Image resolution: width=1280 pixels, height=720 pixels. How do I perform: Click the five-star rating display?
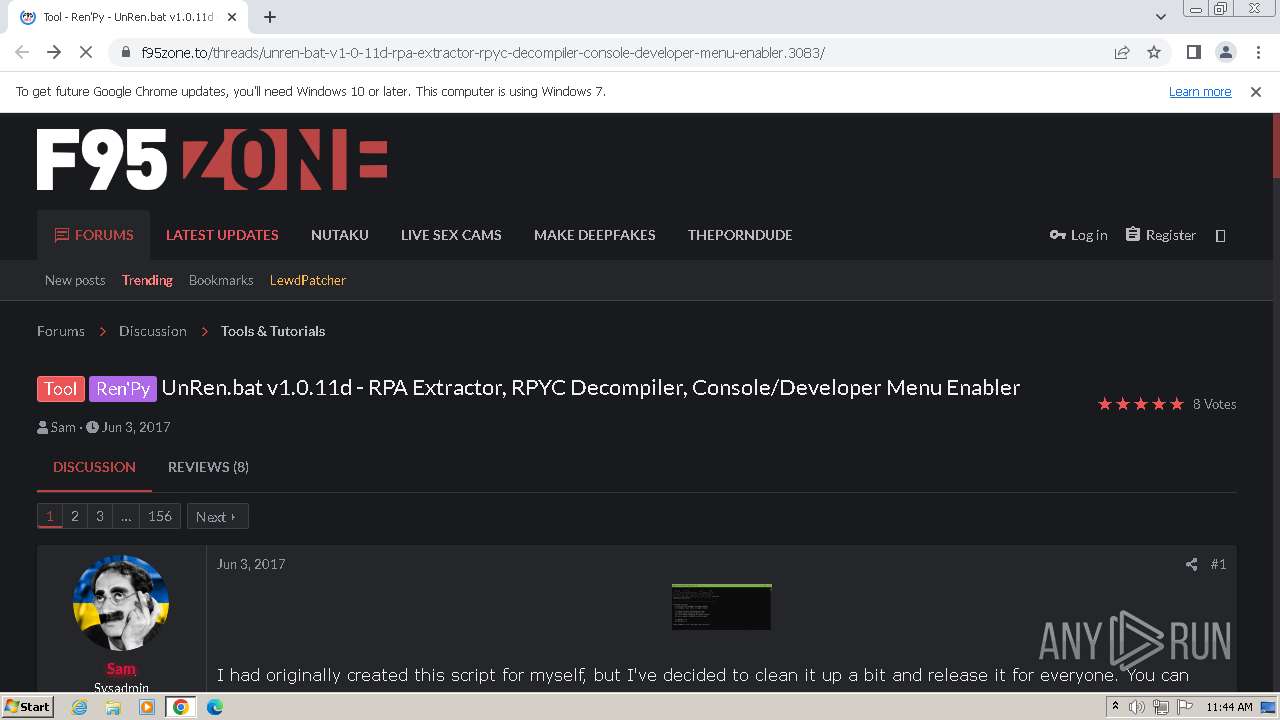click(x=1141, y=404)
